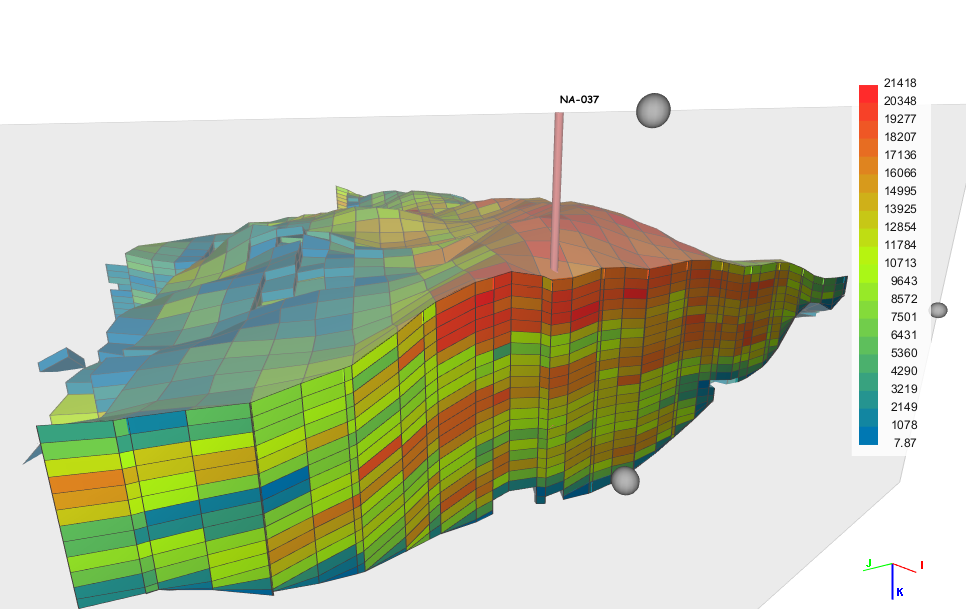Click the green J axis label
Viewport: 966px width, 609px height.
tap(869, 564)
